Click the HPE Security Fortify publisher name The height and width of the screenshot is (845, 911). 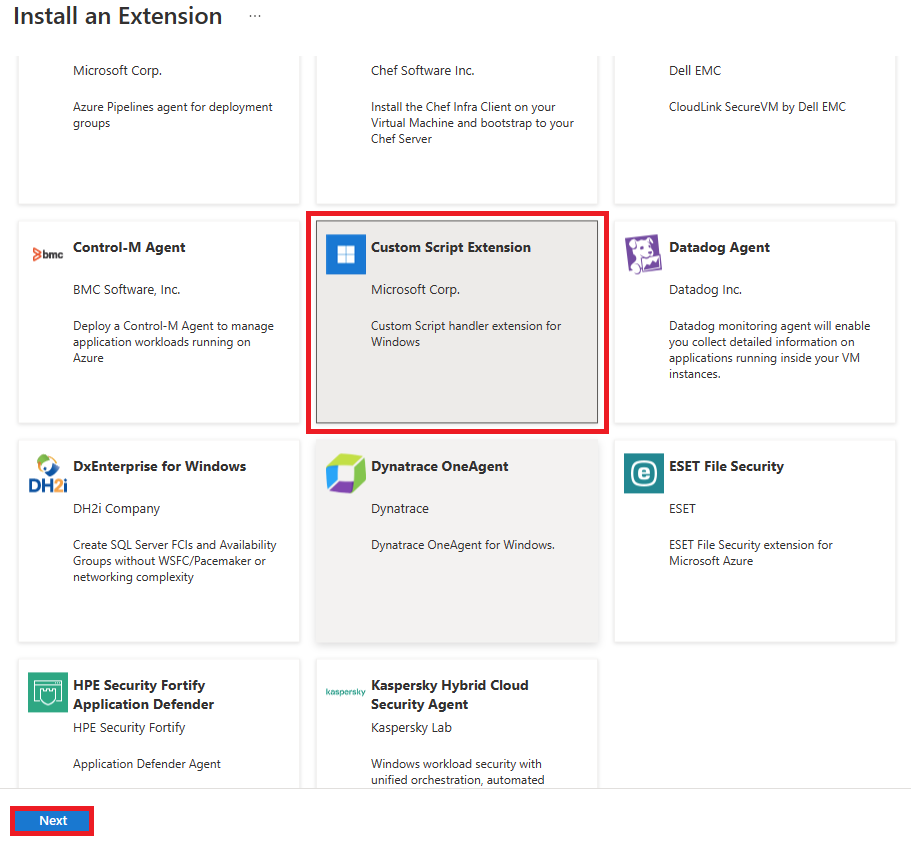point(129,728)
